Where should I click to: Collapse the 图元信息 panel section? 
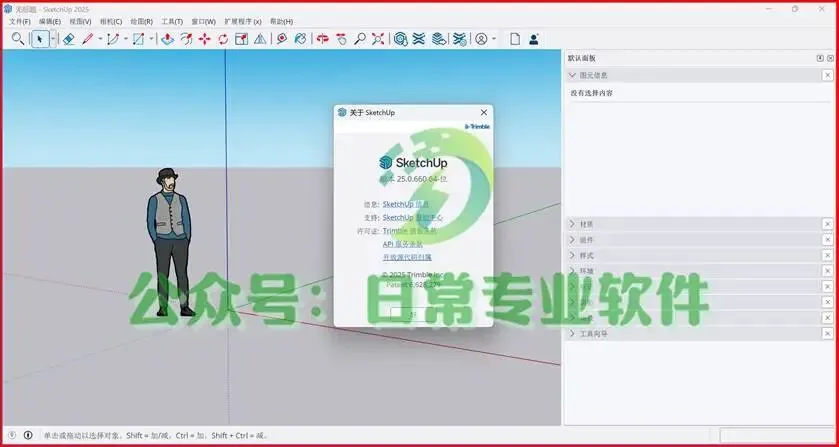tap(573, 75)
